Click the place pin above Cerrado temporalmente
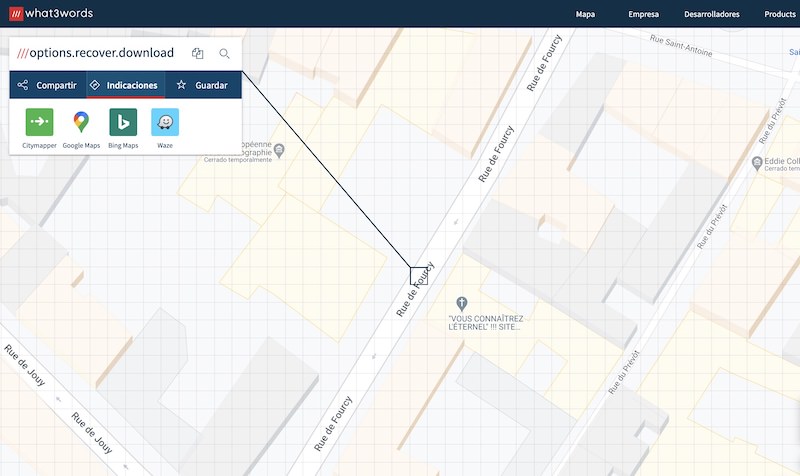The height and width of the screenshot is (476, 800). click(x=279, y=151)
